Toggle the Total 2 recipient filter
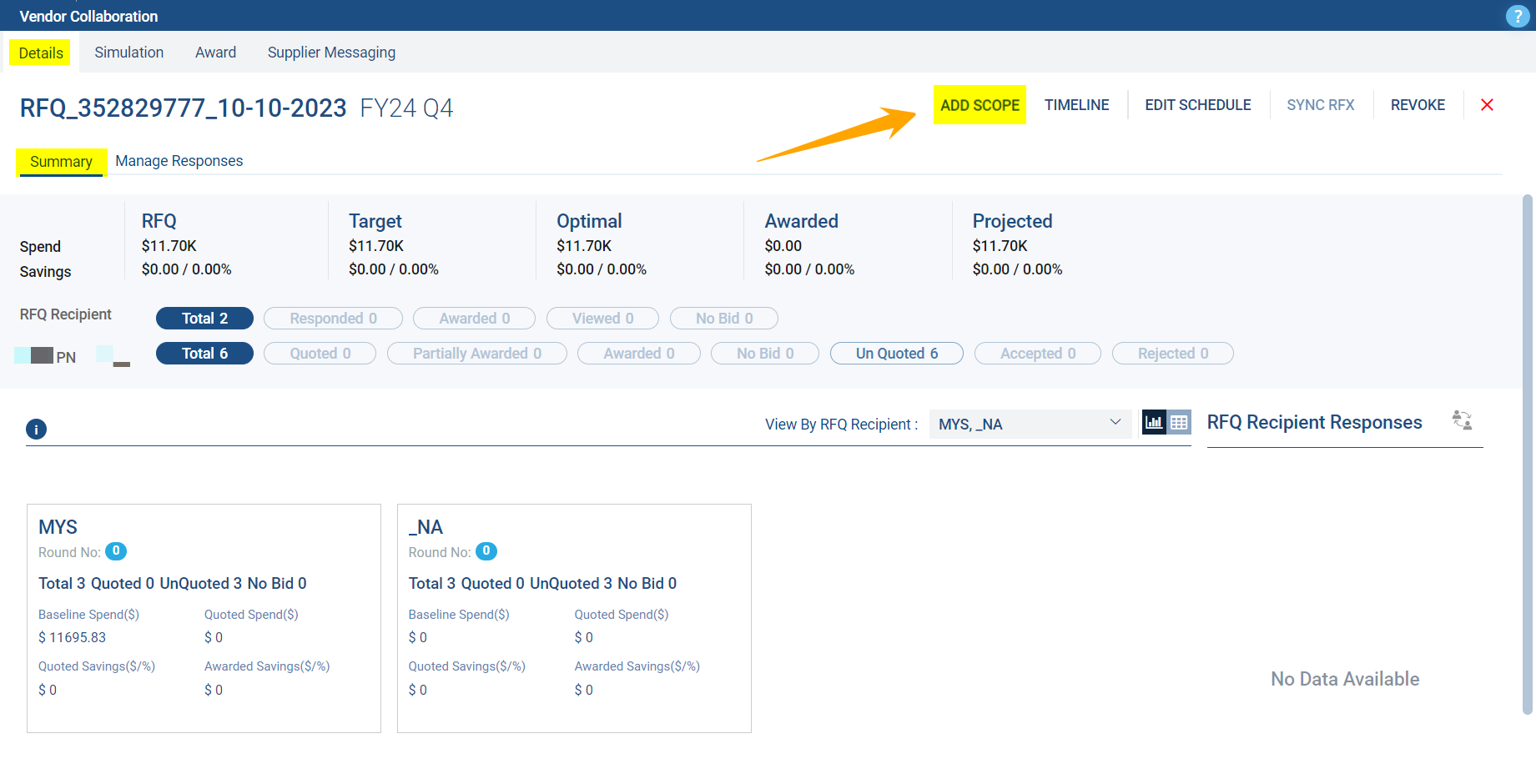 point(204,319)
